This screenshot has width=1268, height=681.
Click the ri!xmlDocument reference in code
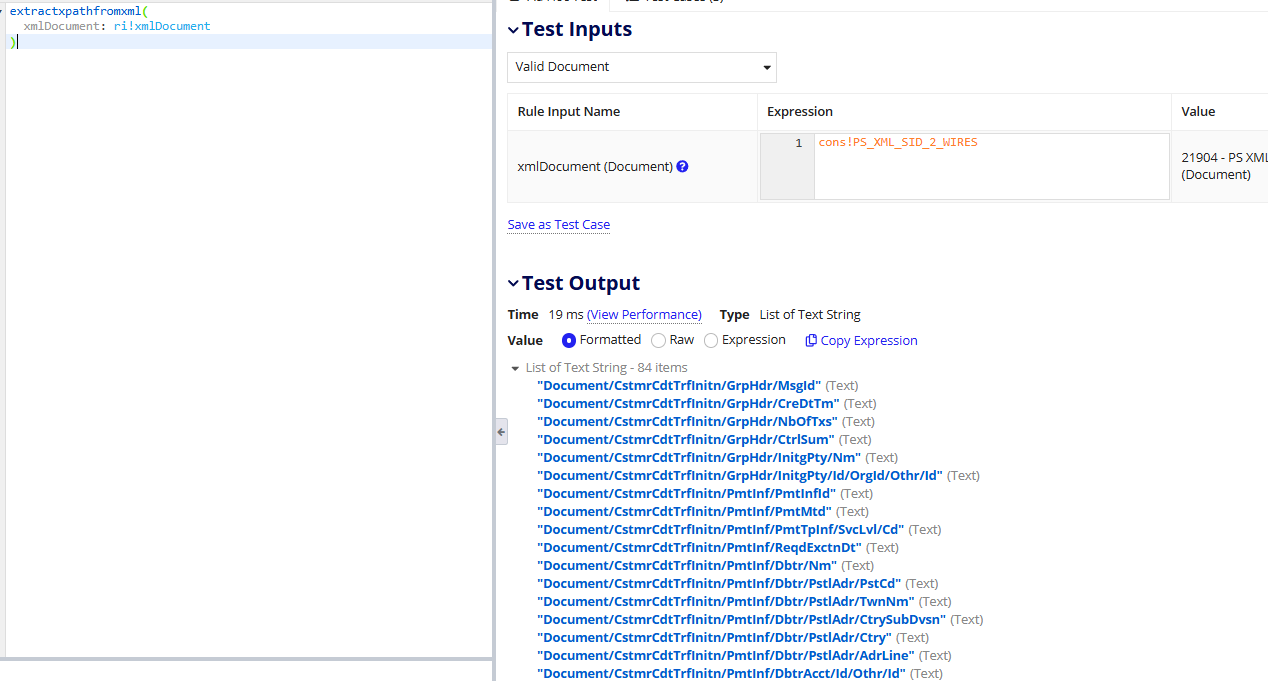(x=162, y=26)
